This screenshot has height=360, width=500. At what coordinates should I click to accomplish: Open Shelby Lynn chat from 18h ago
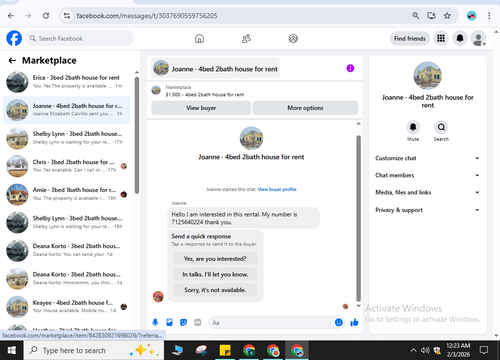pyautogui.click(x=67, y=222)
